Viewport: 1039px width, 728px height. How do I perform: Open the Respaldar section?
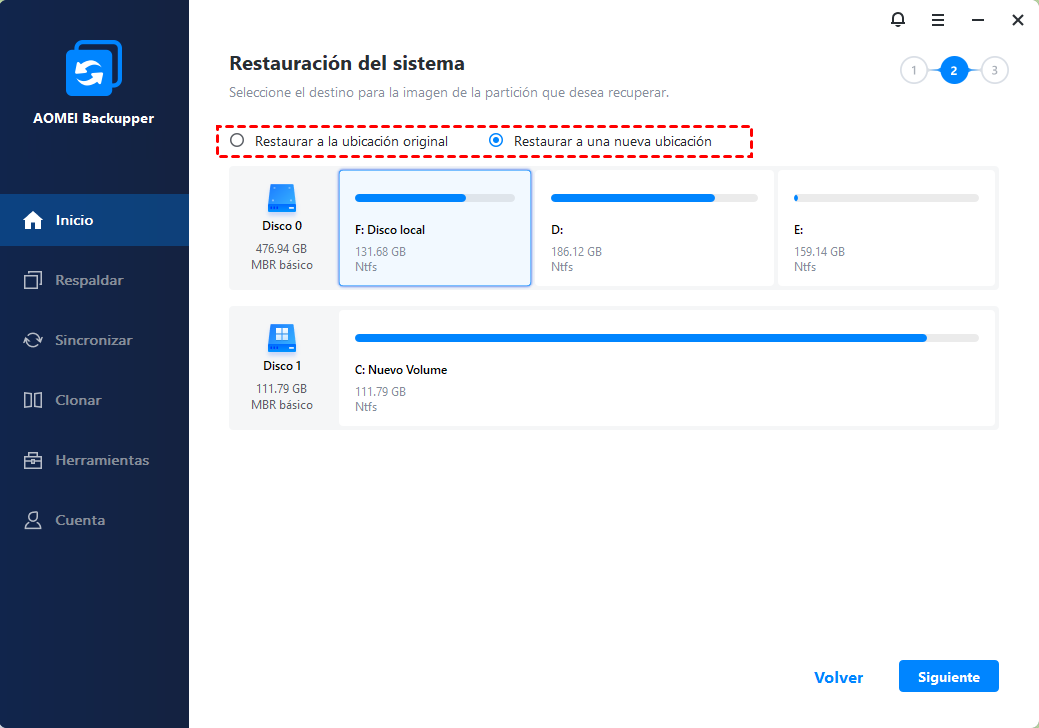click(x=94, y=280)
